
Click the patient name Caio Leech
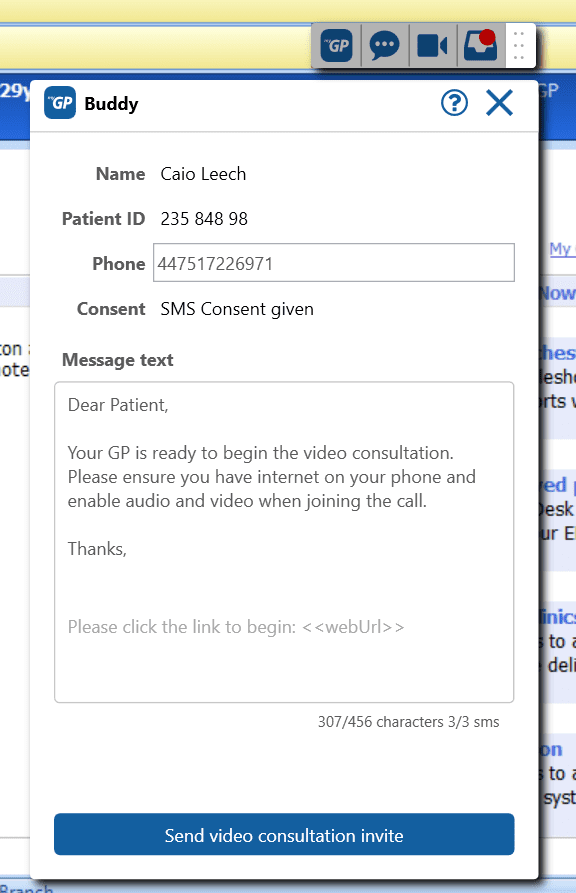pyautogui.click(x=203, y=174)
